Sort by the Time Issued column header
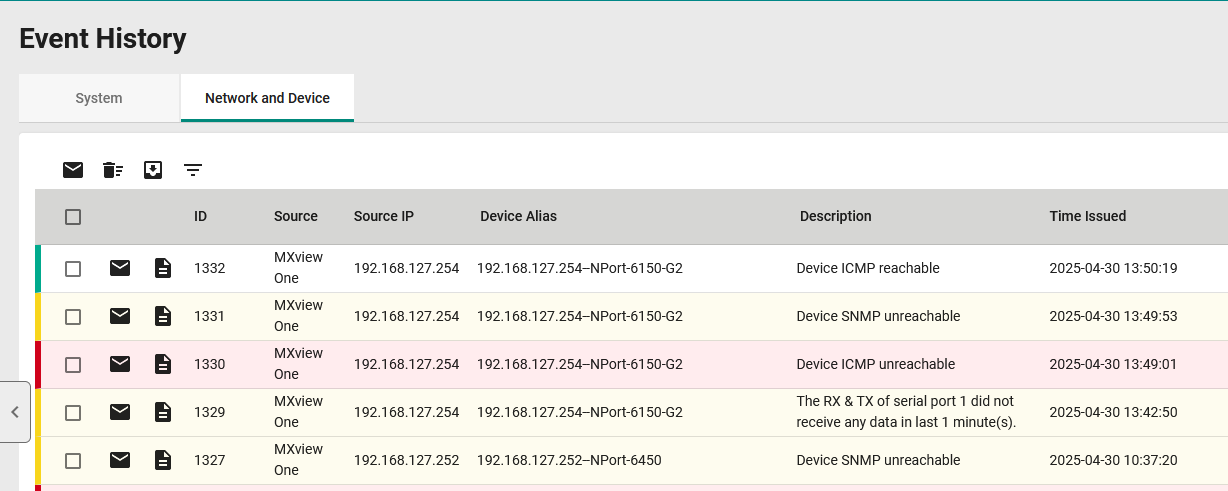Image resolution: width=1228 pixels, height=491 pixels. (1087, 216)
